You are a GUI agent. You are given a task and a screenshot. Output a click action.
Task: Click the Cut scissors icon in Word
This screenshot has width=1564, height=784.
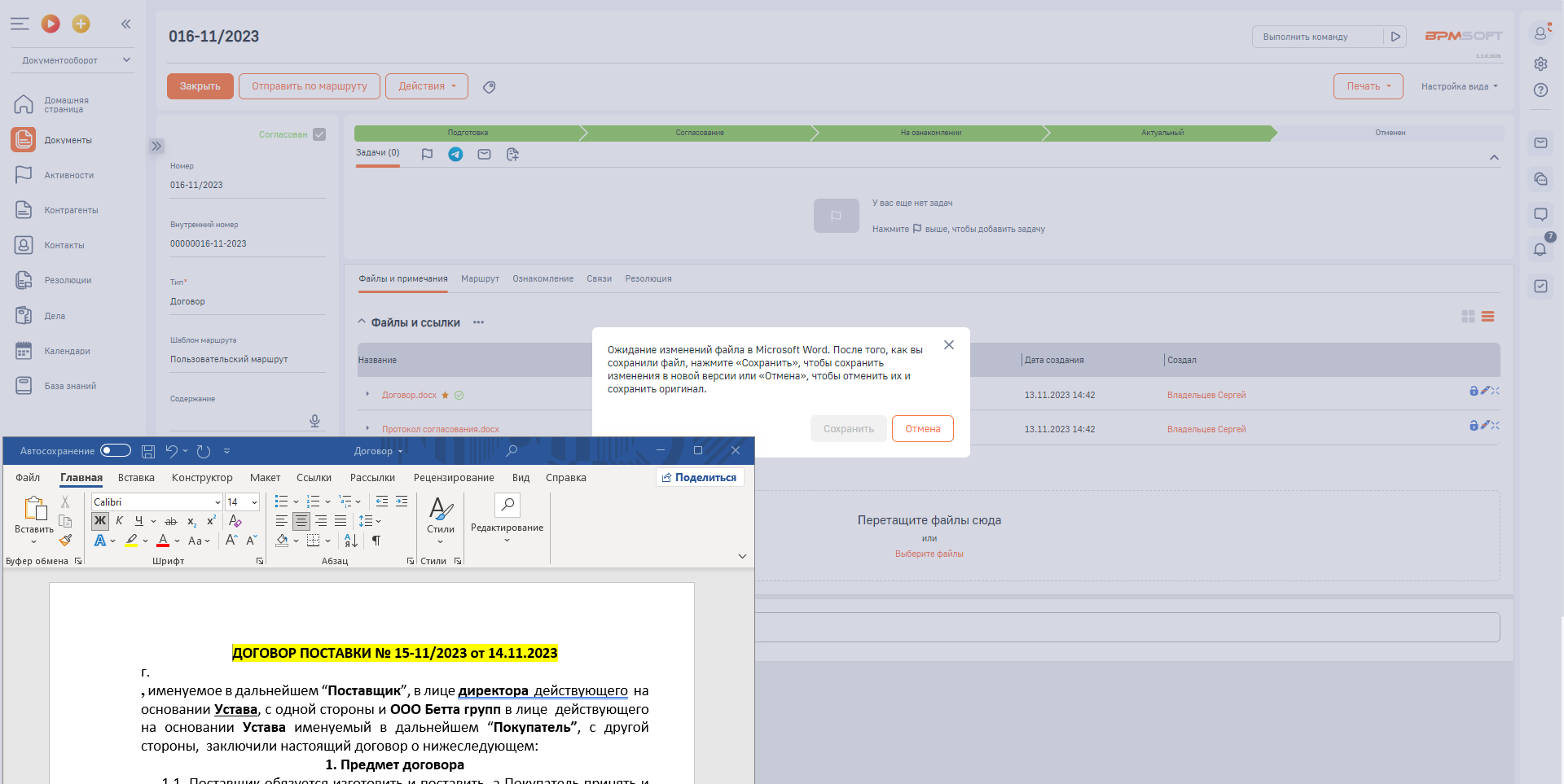[x=65, y=501]
